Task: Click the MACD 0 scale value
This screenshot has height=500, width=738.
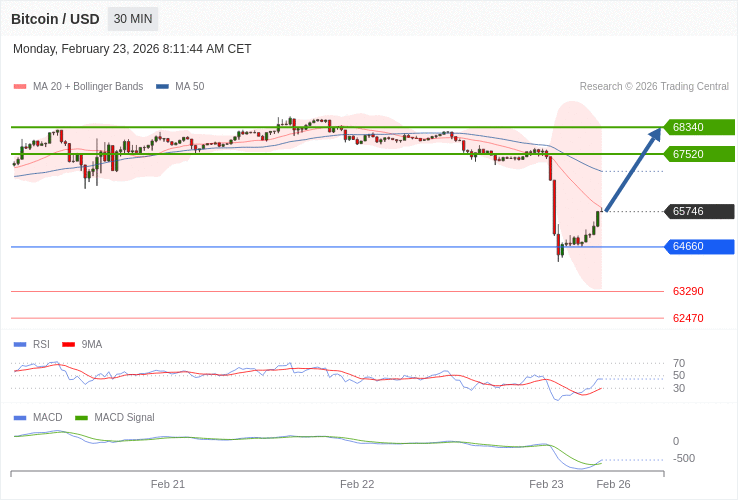Action: pos(676,442)
